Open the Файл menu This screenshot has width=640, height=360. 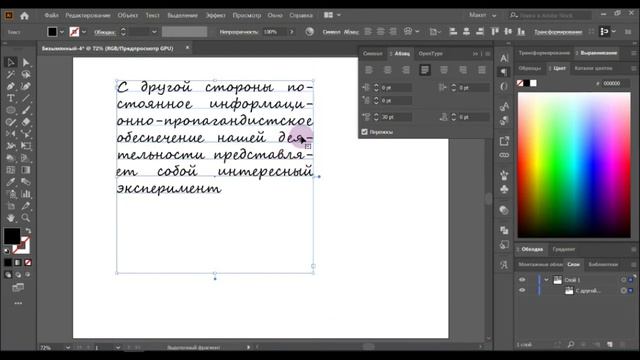point(51,15)
